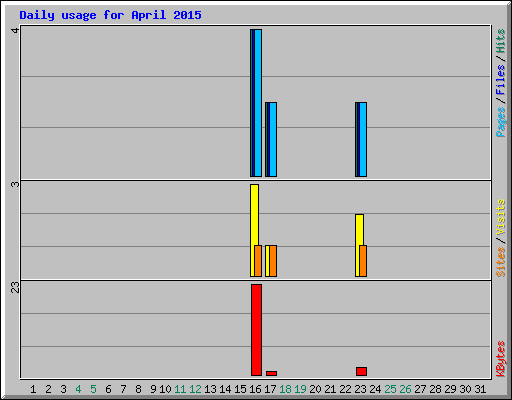Click the yellow Visits bar for day 17
Screen dimensions: 512x400
click(267, 261)
